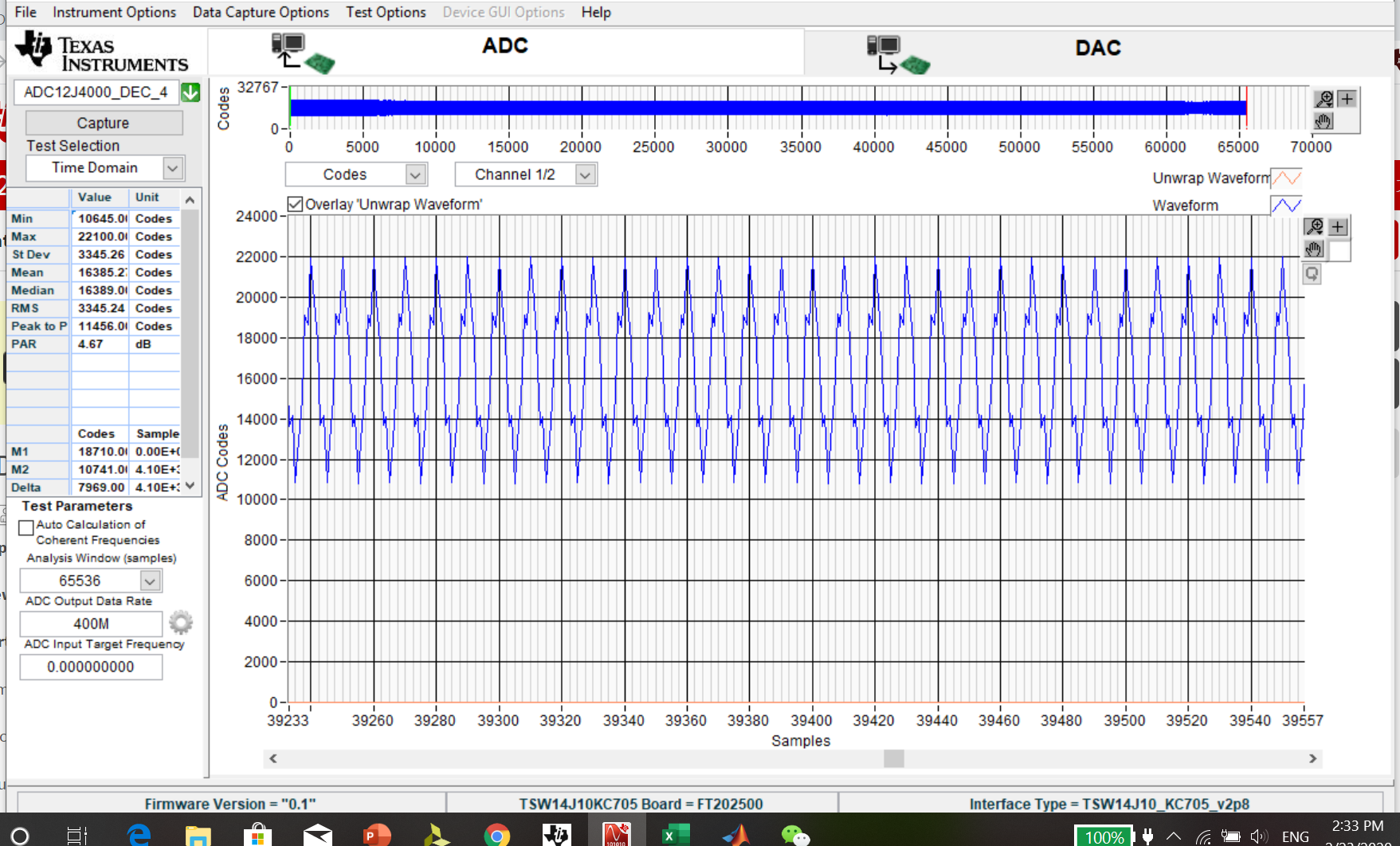Show hidden system tray icons chevron
Image resolution: width=1400 pixels, height=846 pixels.
coord(1174,836)
